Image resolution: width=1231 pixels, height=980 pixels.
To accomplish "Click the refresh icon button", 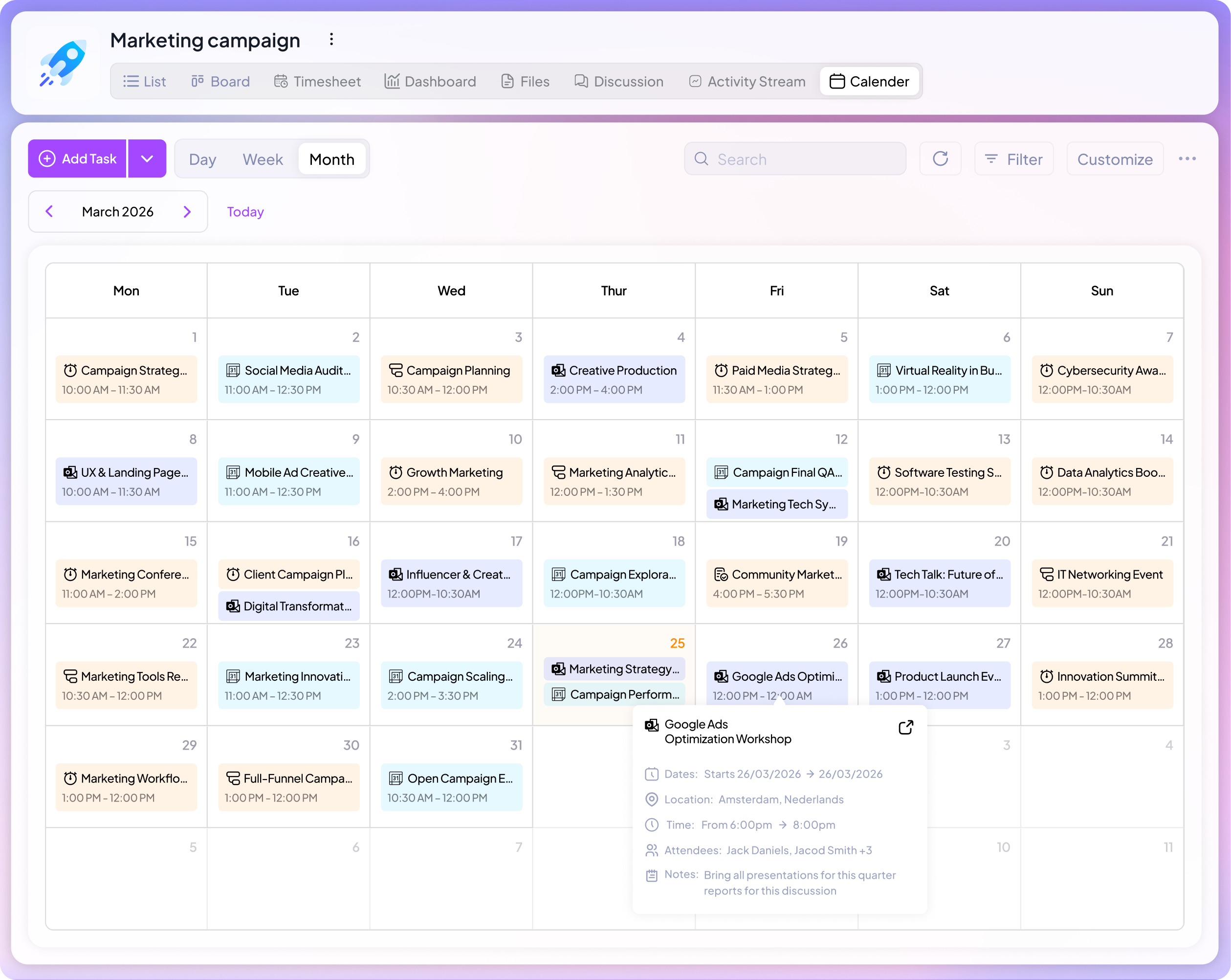I will (x=941, y=159).
